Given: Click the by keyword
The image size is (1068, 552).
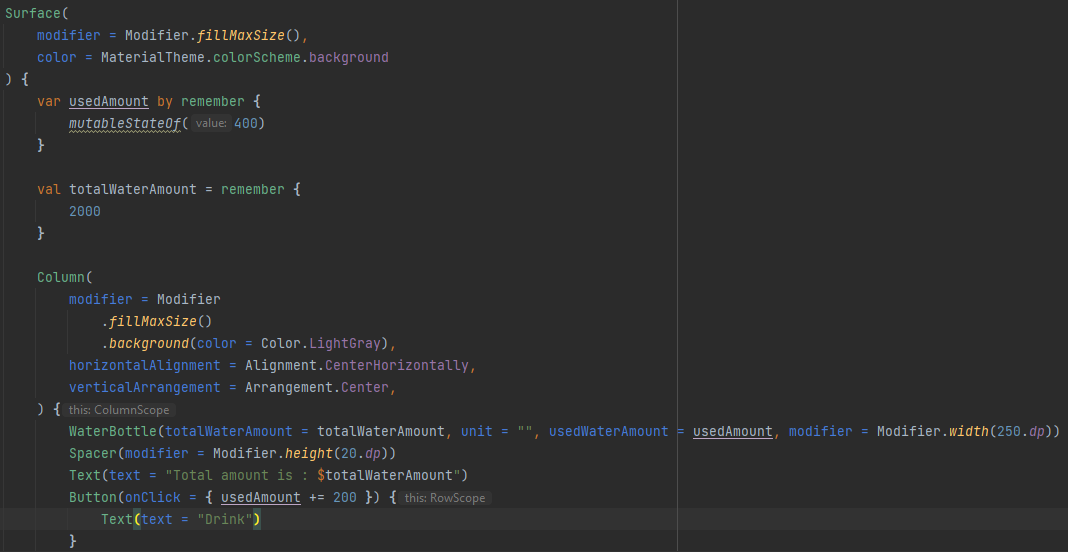Looking at the screenshot, I should 165,102.
